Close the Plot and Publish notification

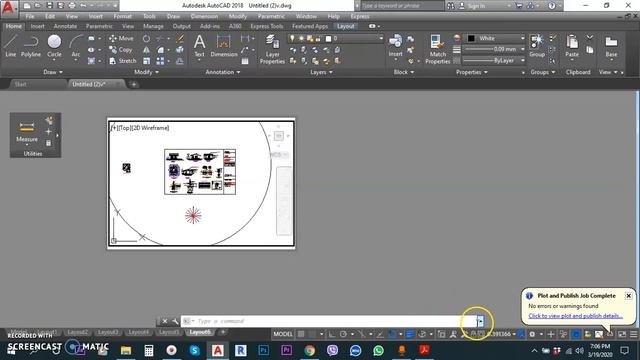(629, 296)
